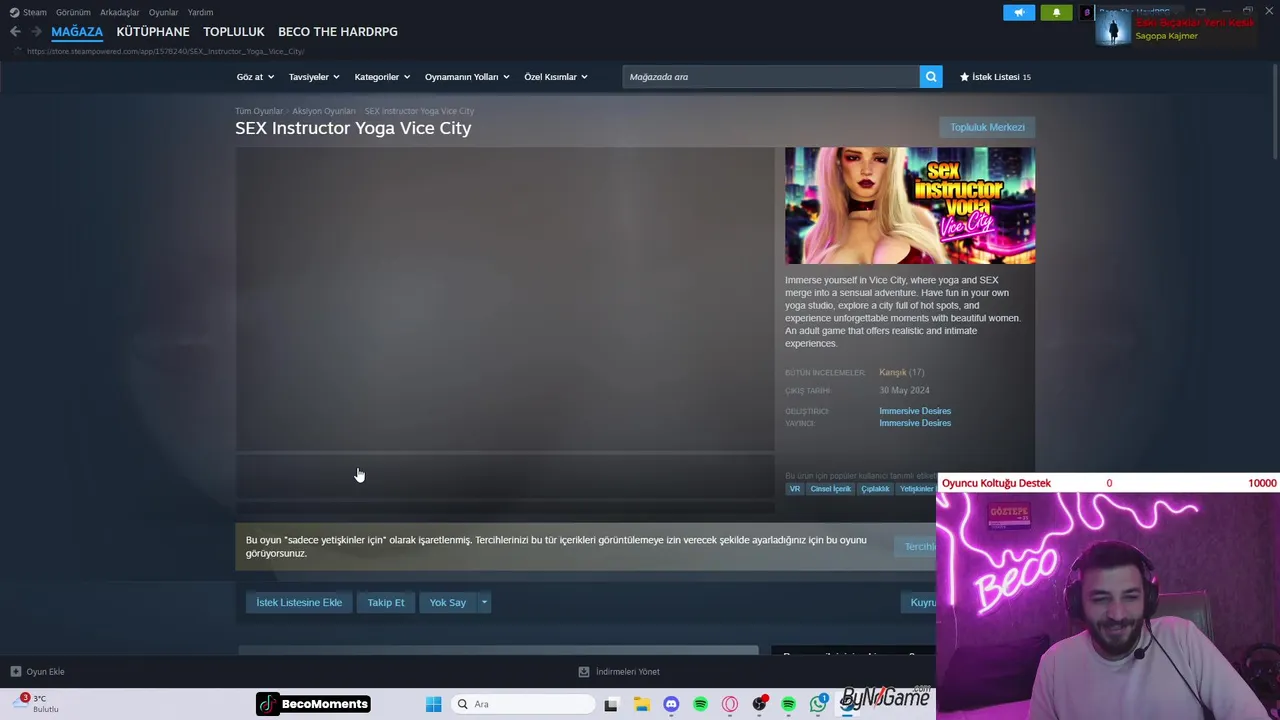The width and height of the screenshot is (1280, 720).
Task: Open OBS icon with red dot
Action: pos(760,704)
